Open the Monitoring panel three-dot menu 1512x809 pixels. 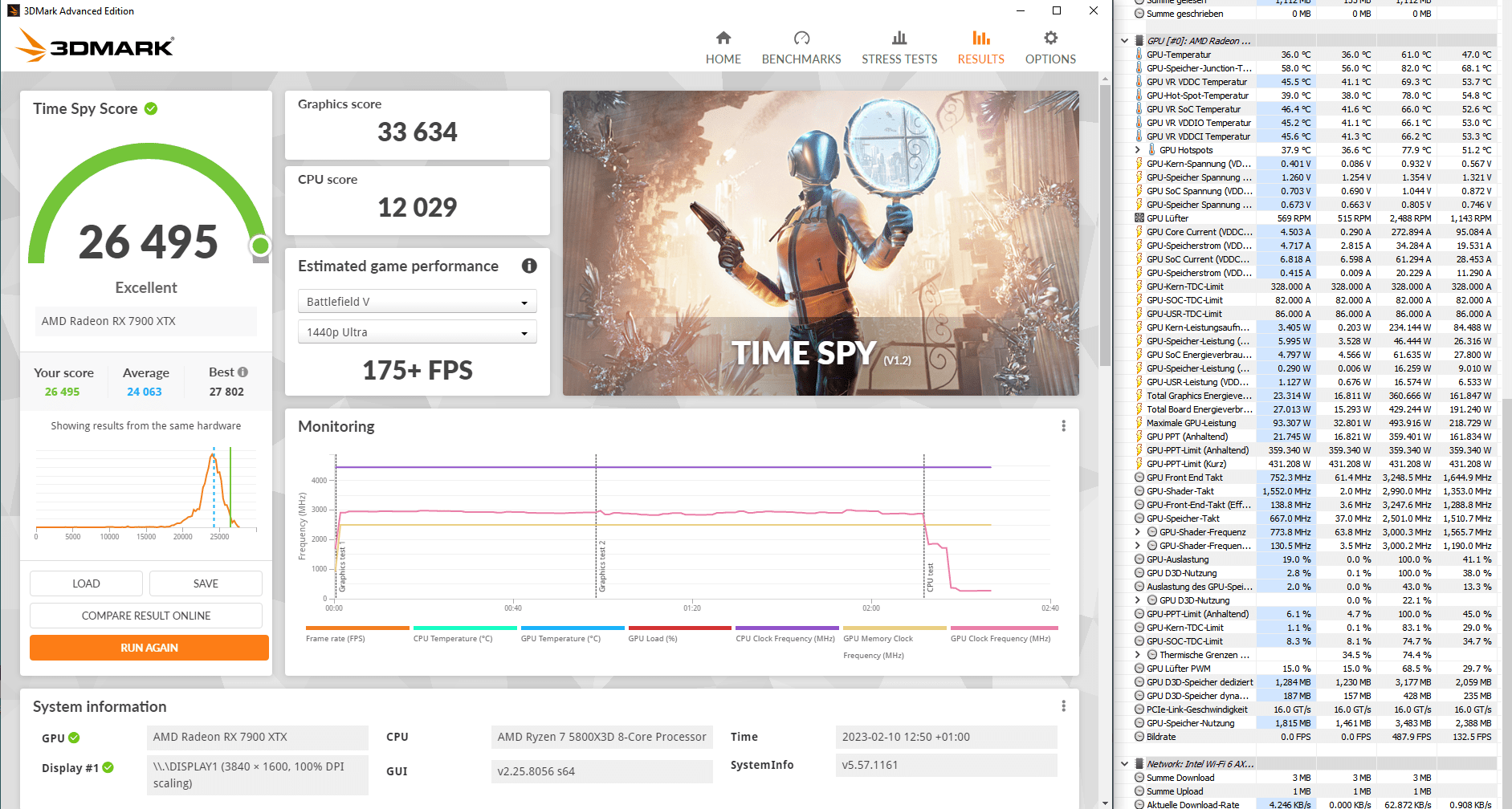pyautogui.click(x=1063, y=426)
